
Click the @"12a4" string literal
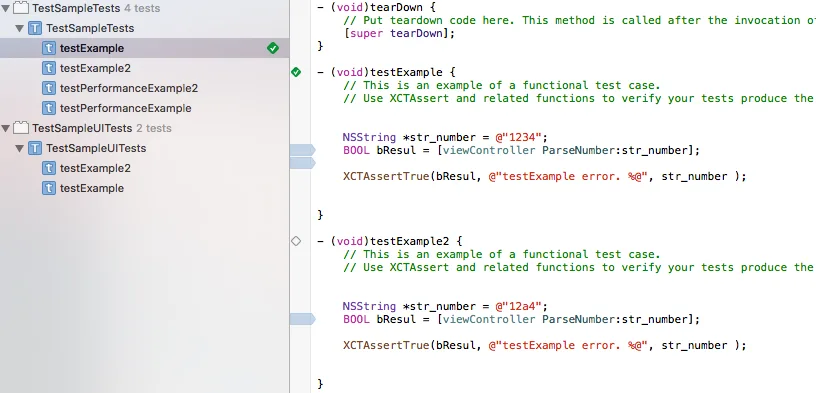(518, 307)
